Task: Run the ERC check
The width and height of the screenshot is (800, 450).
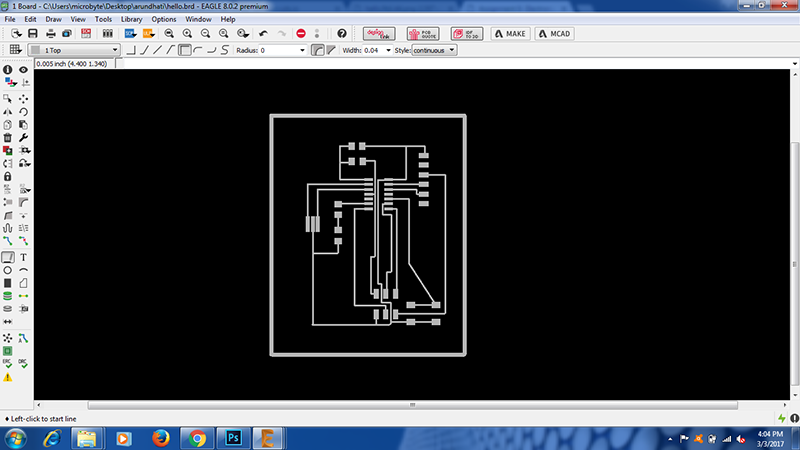Action: [8, 364]
